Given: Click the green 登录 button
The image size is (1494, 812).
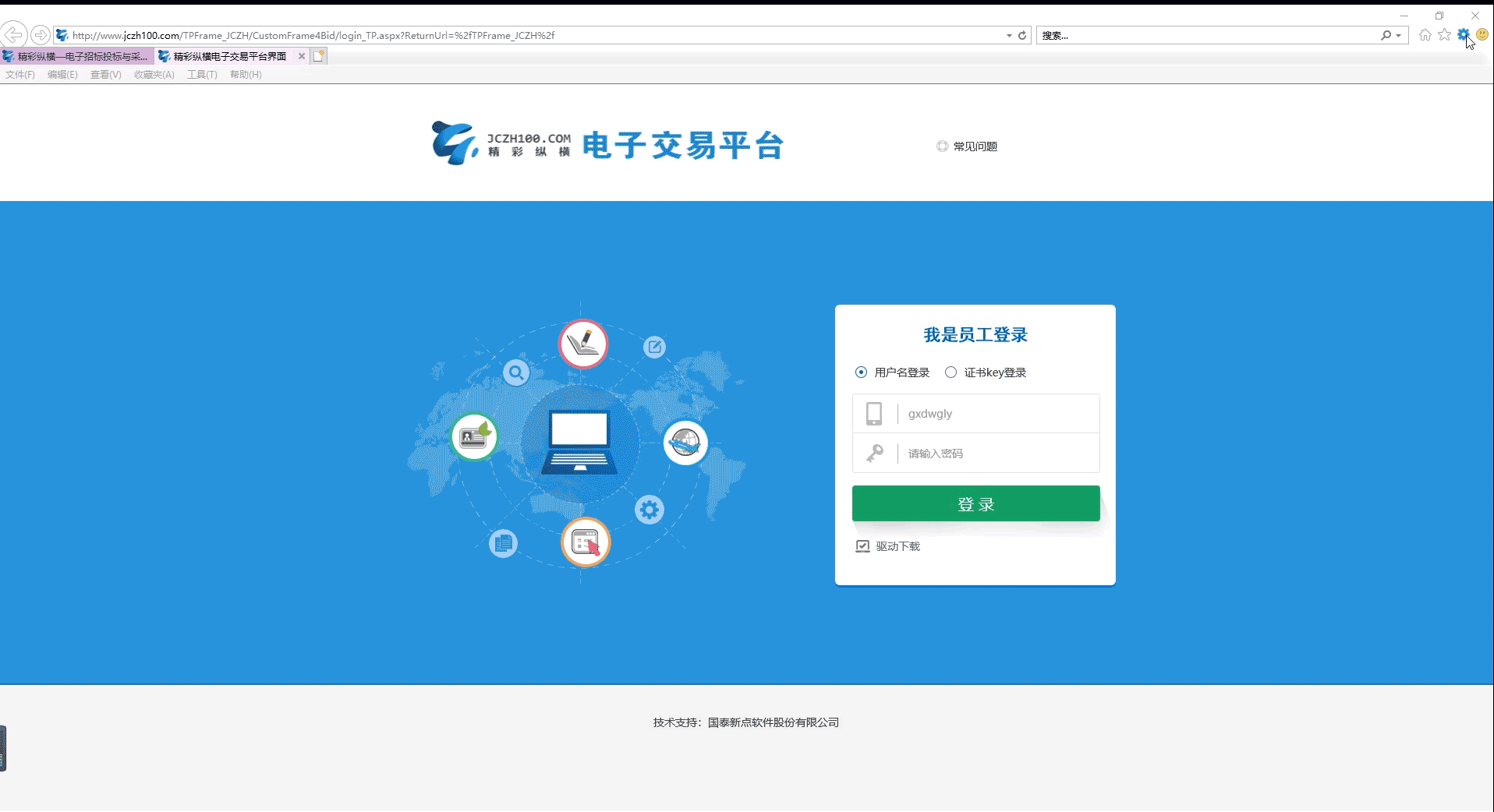Looking at the screenshot, I should click(975, 503).
